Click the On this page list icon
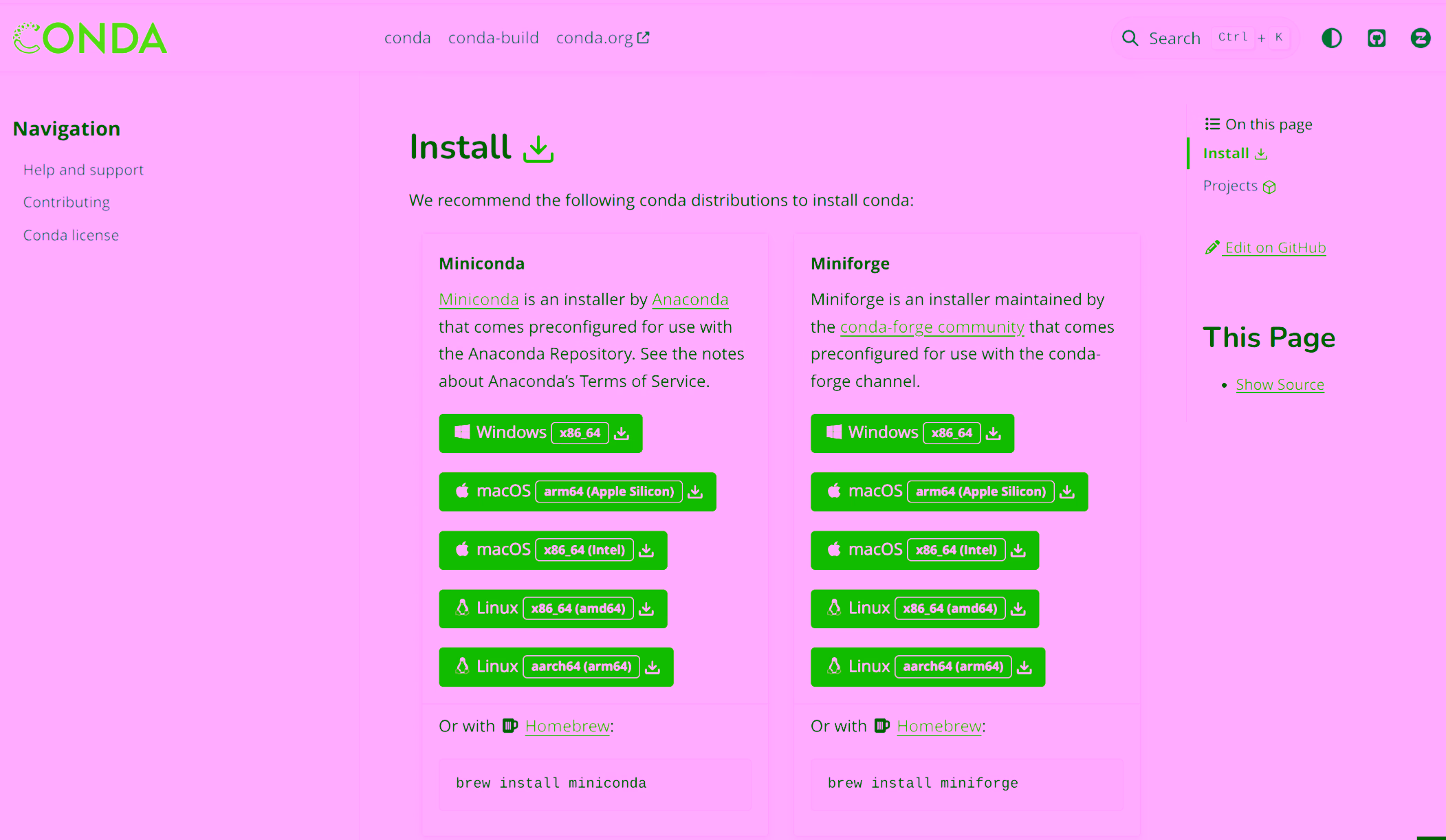 (x=1212, y=124)
